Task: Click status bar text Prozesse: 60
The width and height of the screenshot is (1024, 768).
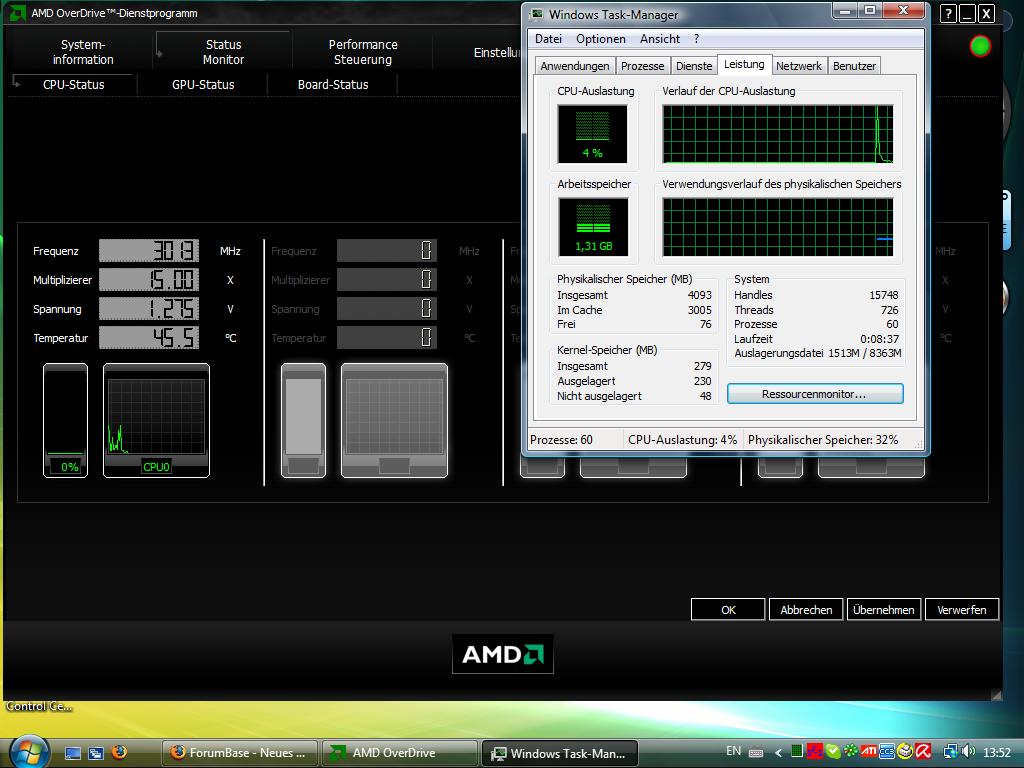Action: click(562, 440)
